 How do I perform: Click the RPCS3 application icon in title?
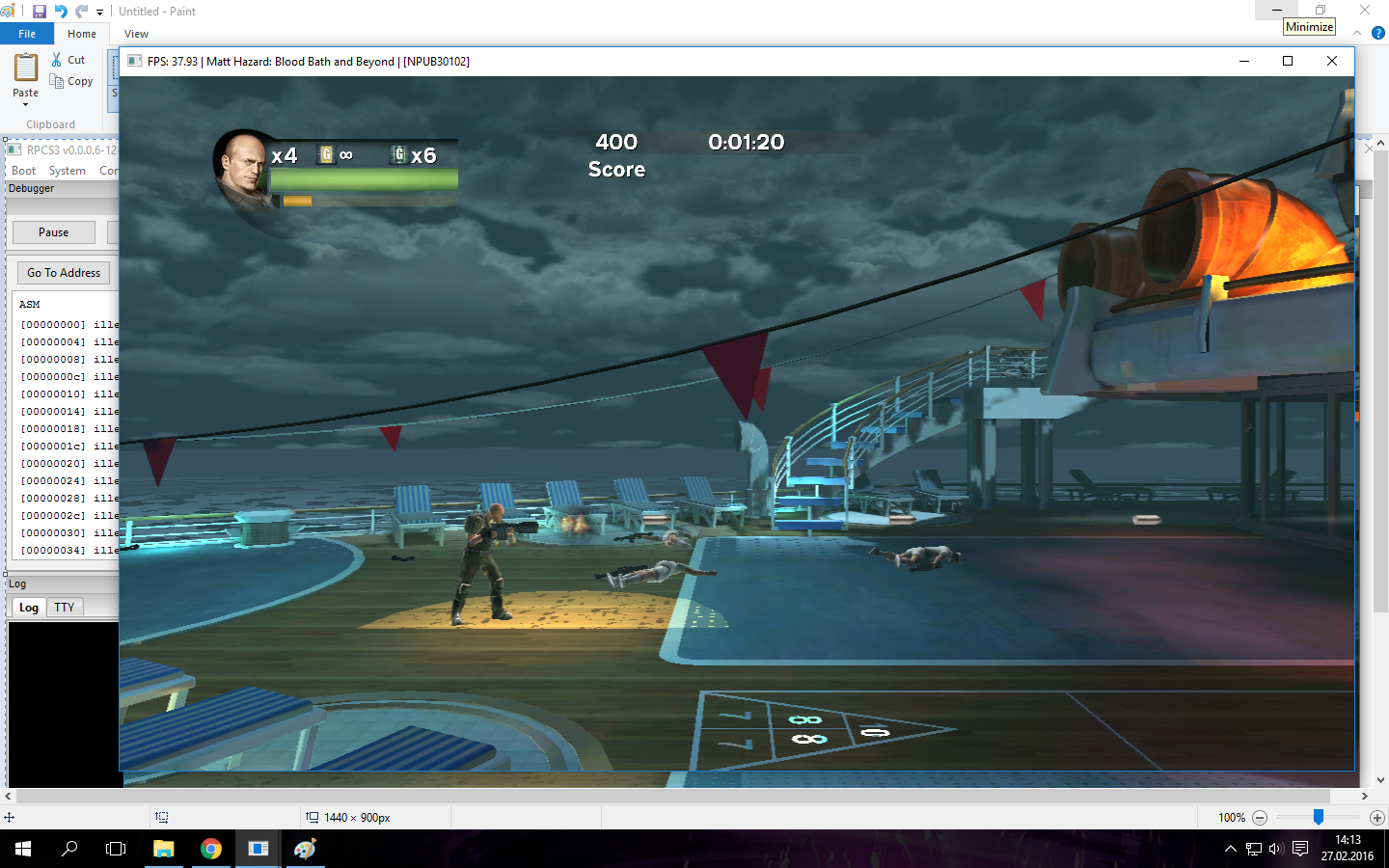click(x=14, y=149)
